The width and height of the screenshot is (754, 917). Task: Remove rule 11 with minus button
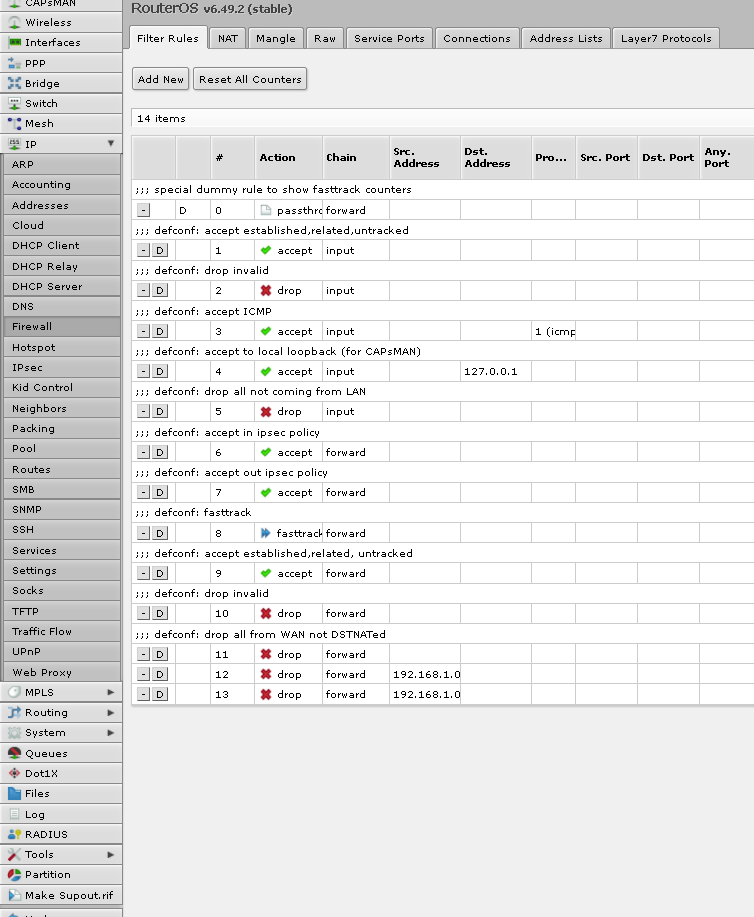click(143, 654)
